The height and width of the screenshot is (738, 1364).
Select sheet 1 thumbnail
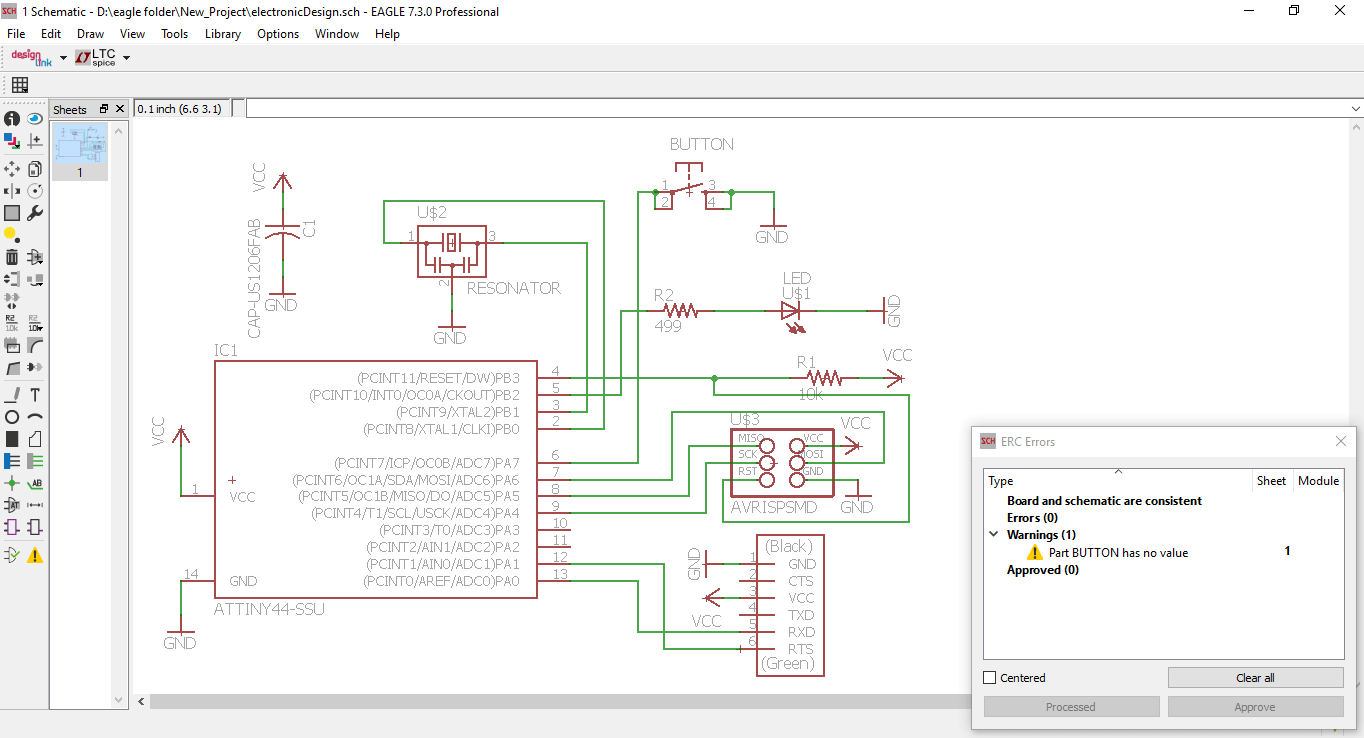click(x=80, y=152)
